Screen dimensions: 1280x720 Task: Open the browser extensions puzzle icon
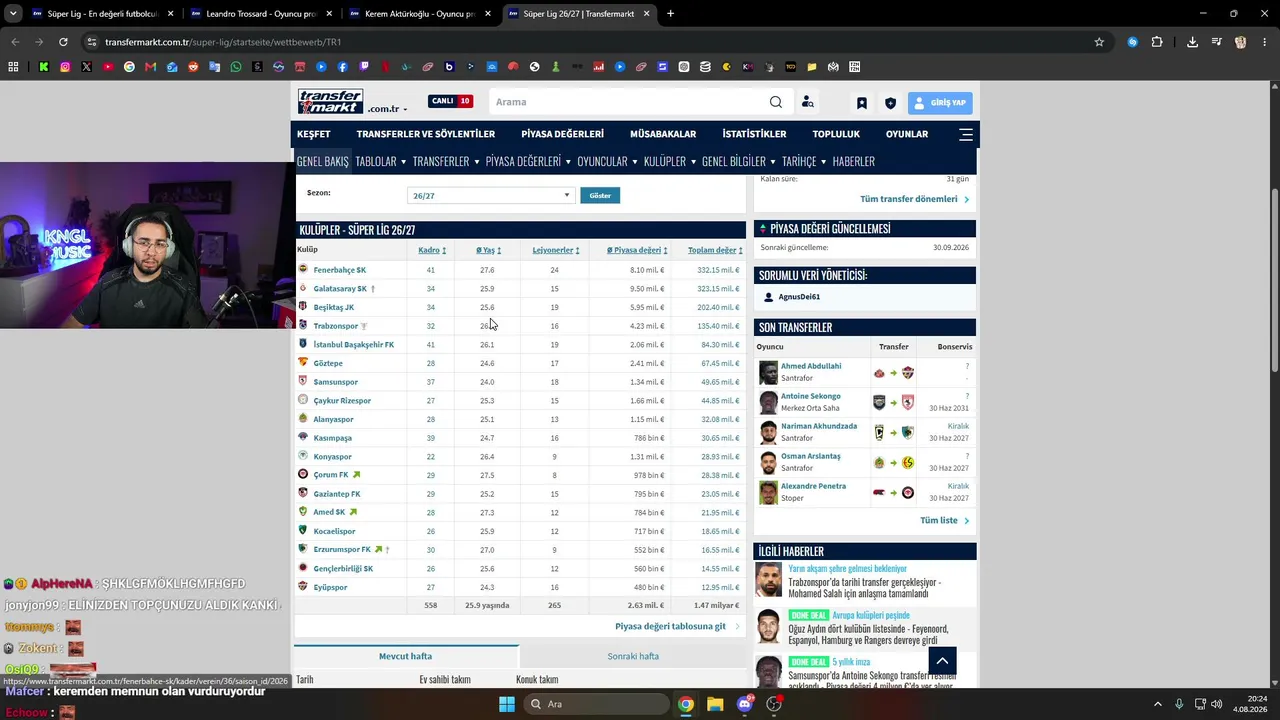pyautogui.click(x=1157, y=42)
